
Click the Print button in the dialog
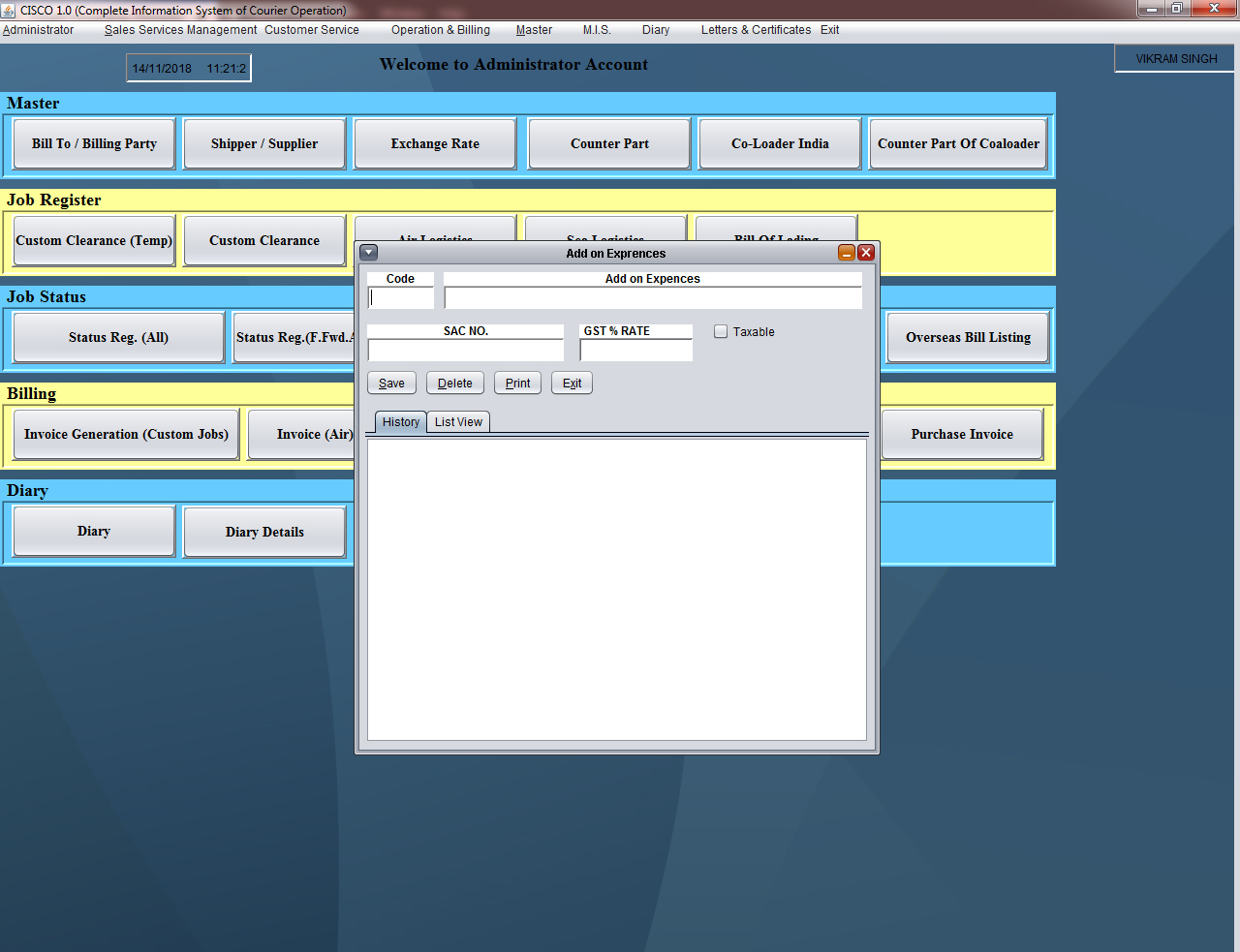tap(517, 383)
